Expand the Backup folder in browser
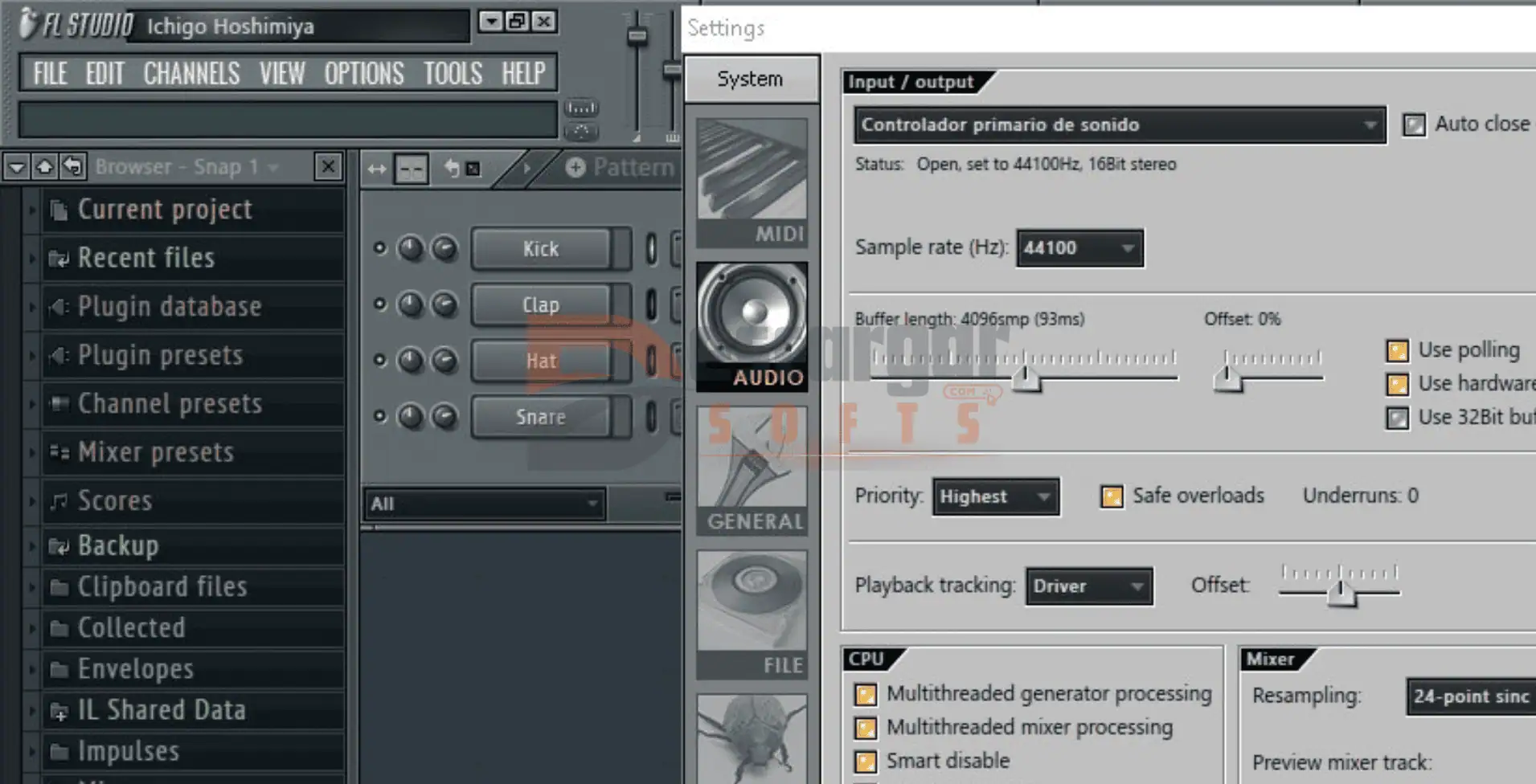This screenshot has height=784, width=1536. (31, 546)
